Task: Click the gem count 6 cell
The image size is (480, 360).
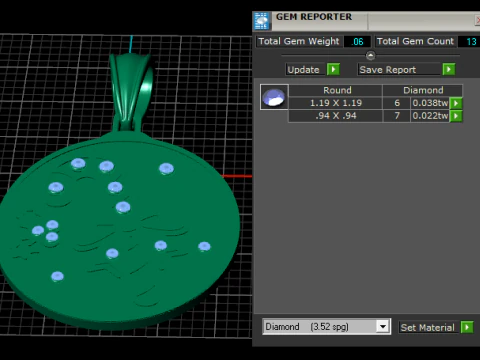Action: click(397, 103)
